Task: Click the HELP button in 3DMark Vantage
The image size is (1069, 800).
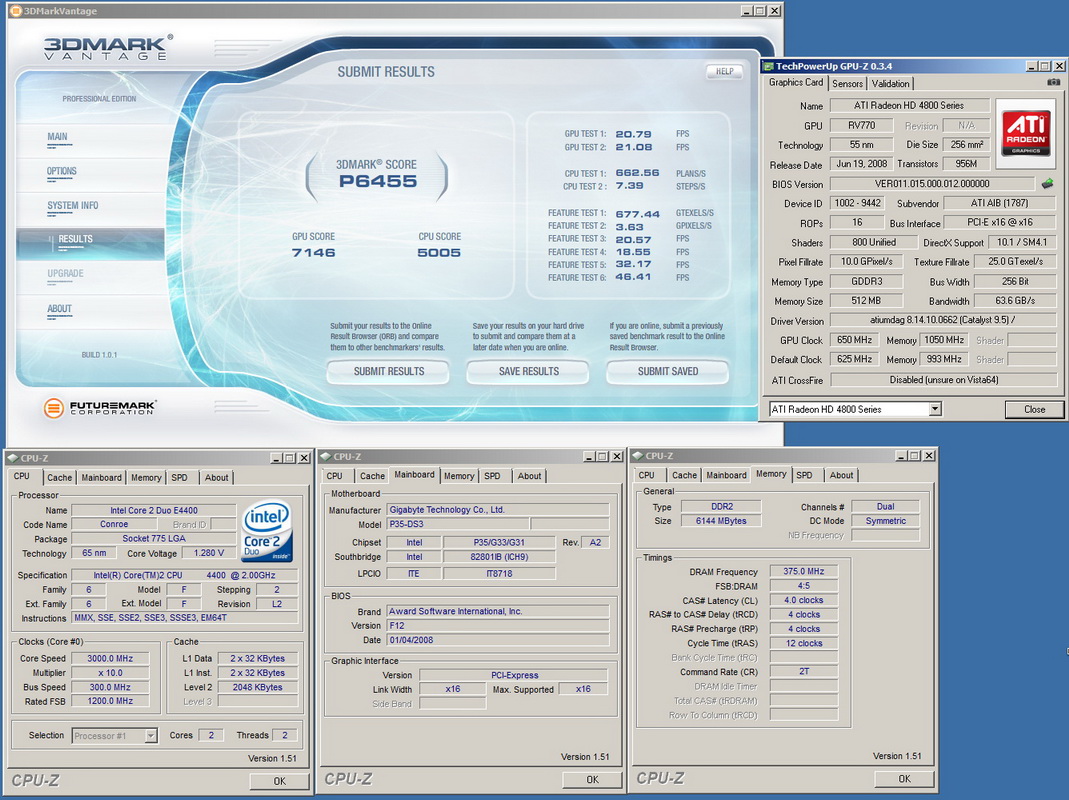Action: click(x=724, y=71)
